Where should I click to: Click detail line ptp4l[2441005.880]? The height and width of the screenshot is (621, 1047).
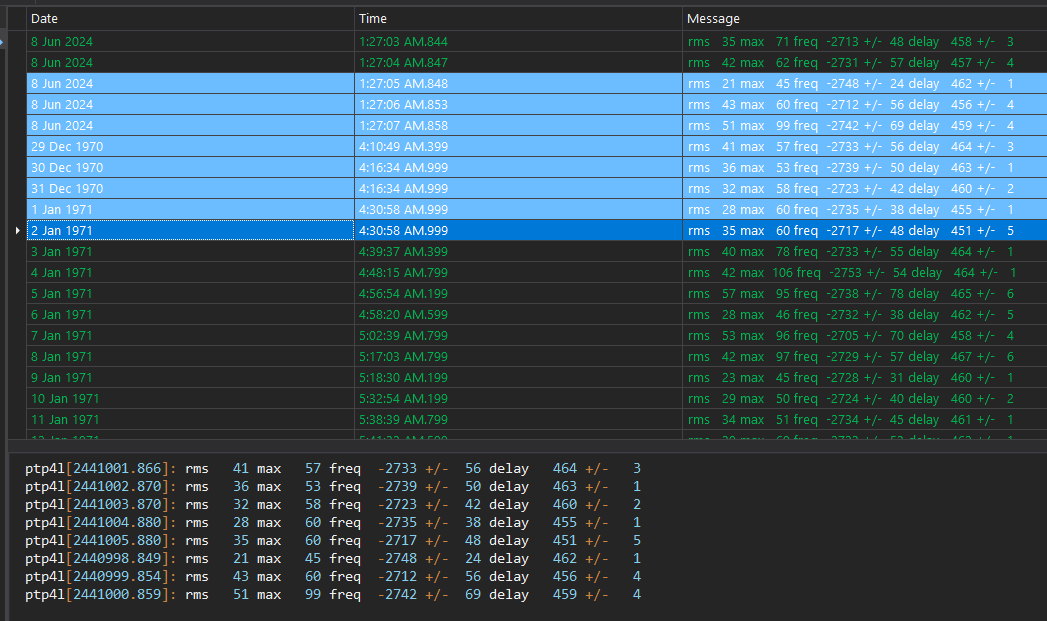click(333, 541)
